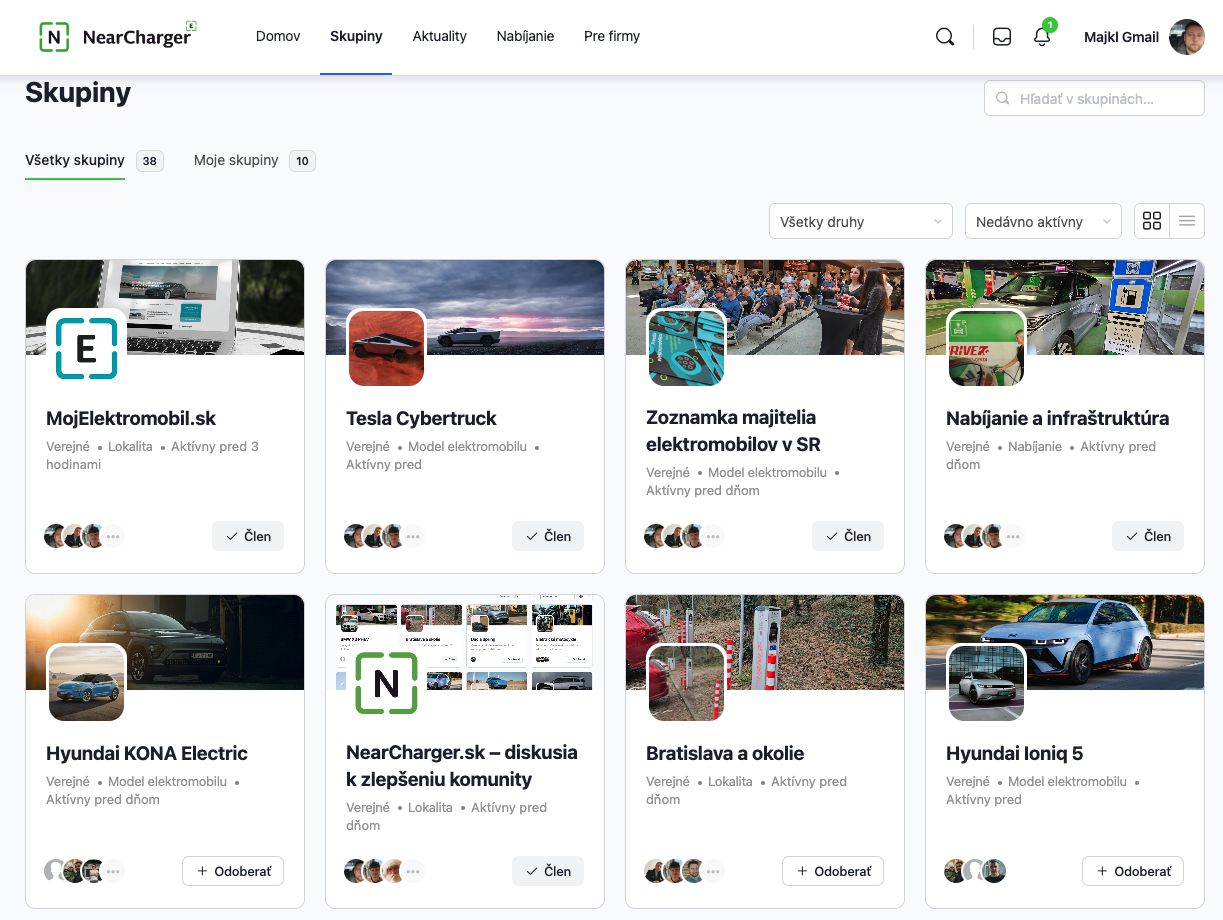
Task: Show more members of Tesla Cybertruck
Action: 414,536
